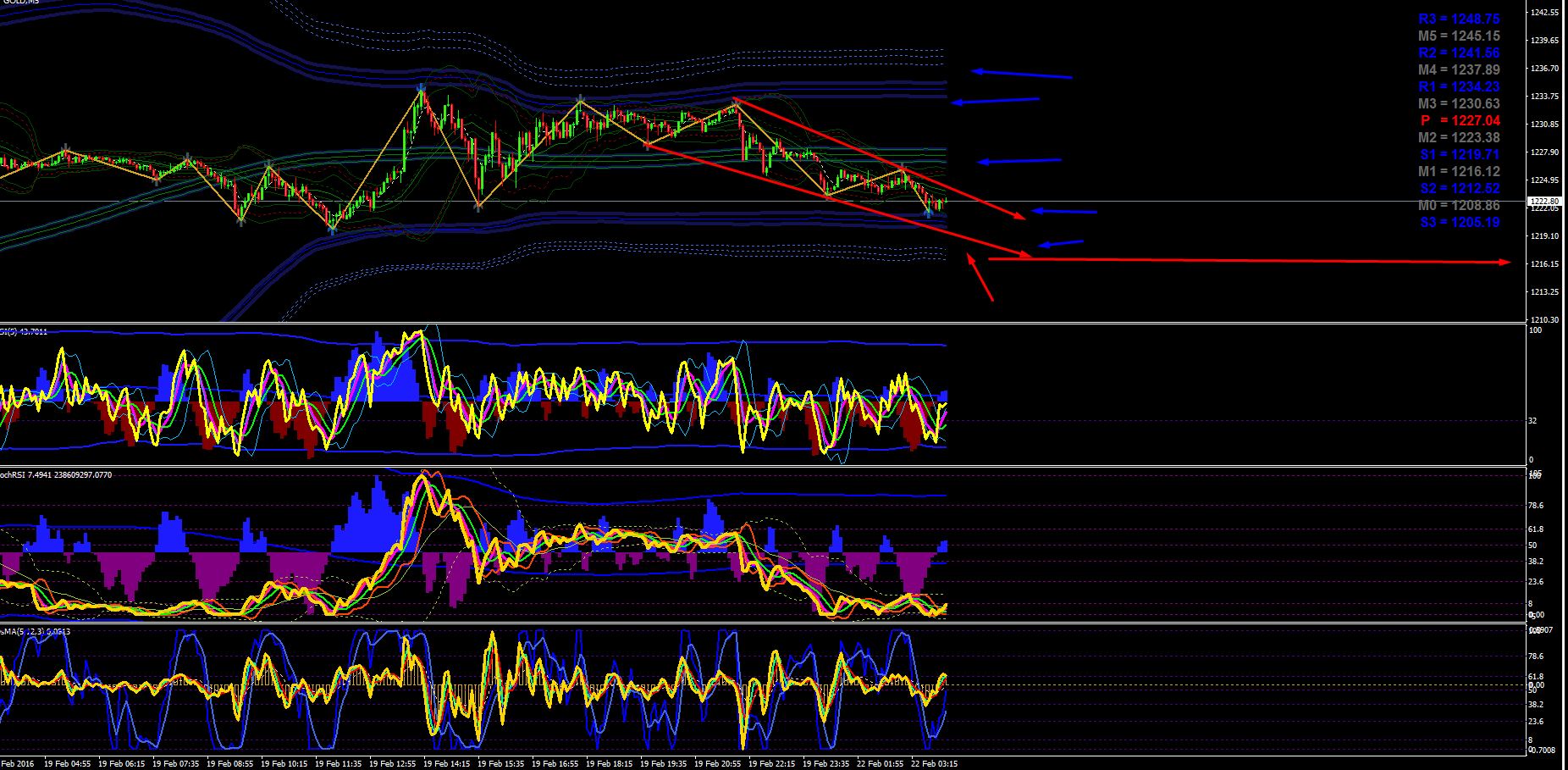
Task: Click the 19 Feb 16:55 time label
Action: coord(555,764)
